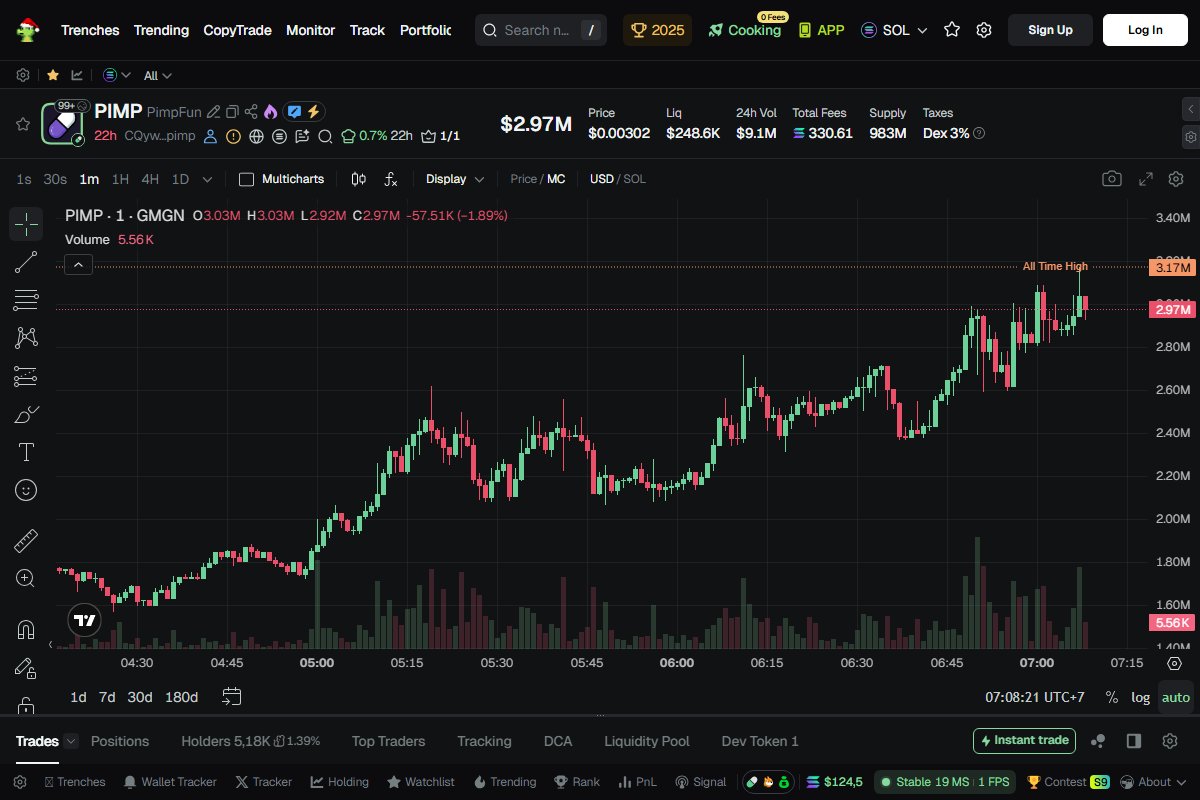1200x800 pixels.
Task: Go to Trenches in top navigation
Action: tap(90, 30)
